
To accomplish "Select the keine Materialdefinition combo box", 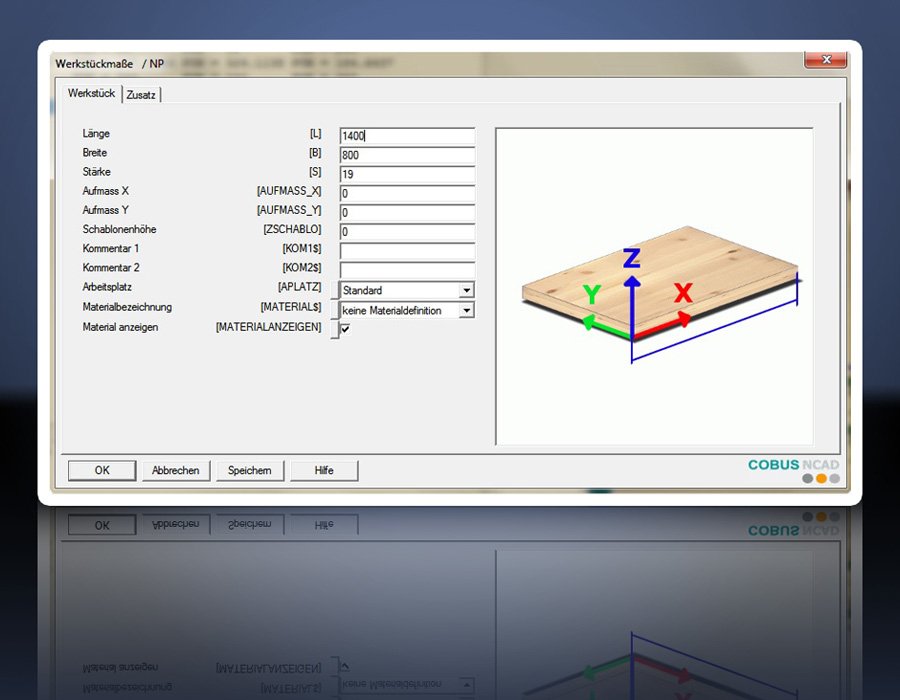I will [407, 310].
